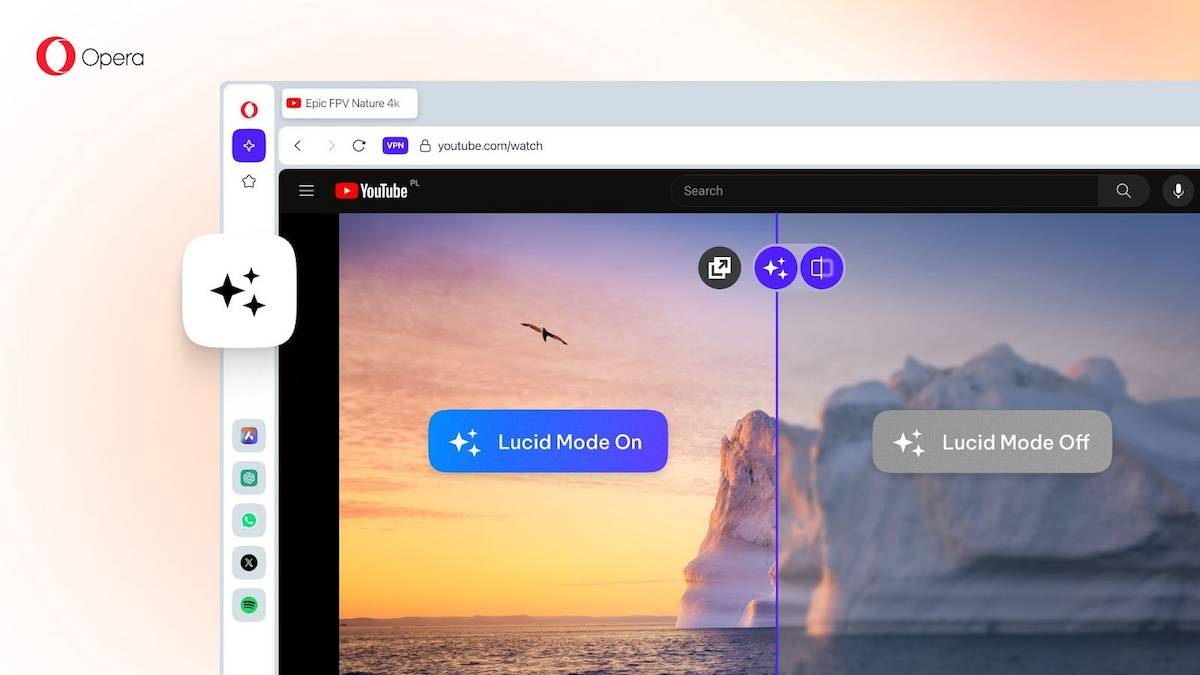
Task: Click the padlock site security icon
Action: coord(425,146)
